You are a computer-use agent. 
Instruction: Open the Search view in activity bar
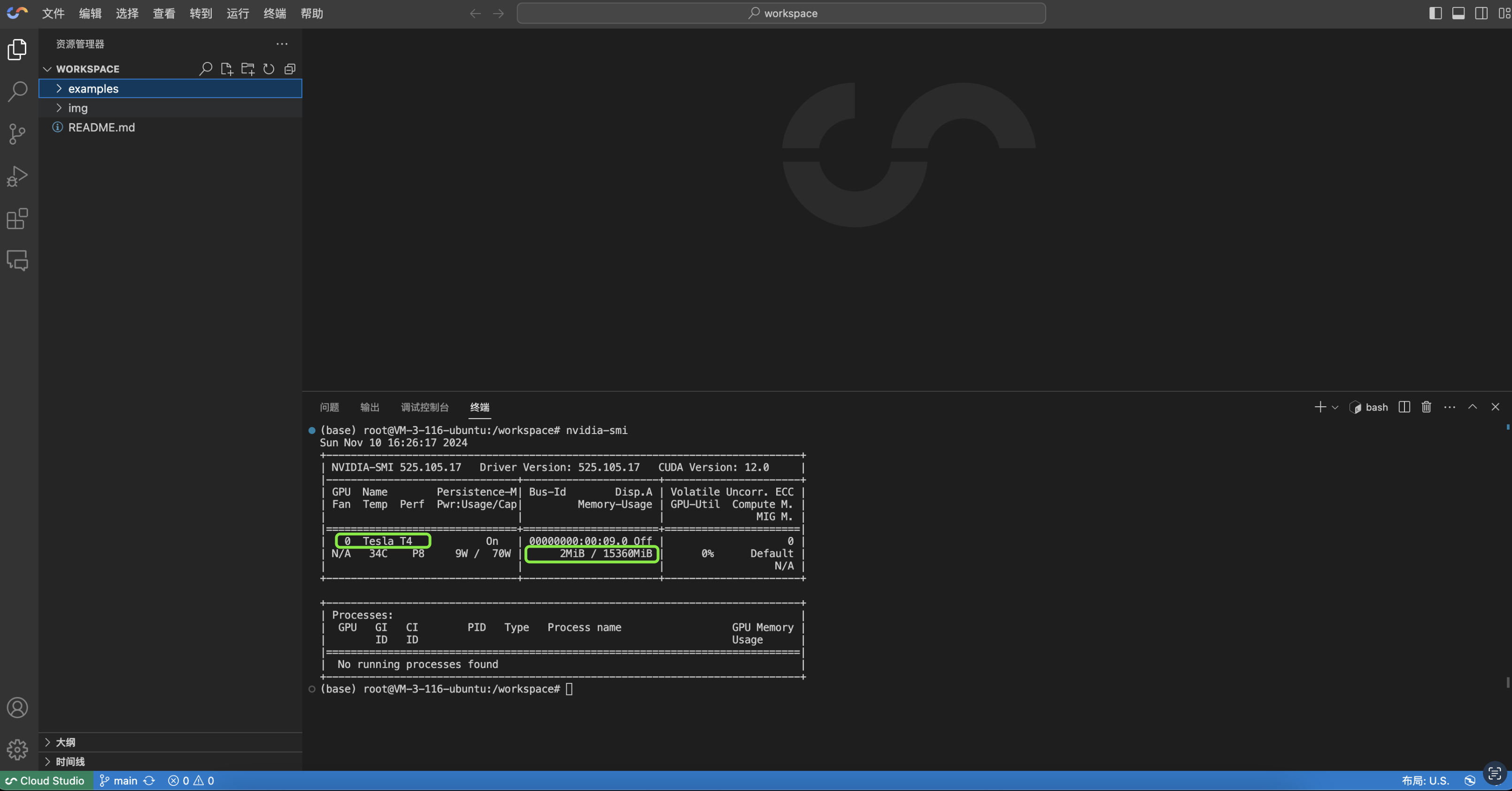pyautogui.click(x=18, y=92)
